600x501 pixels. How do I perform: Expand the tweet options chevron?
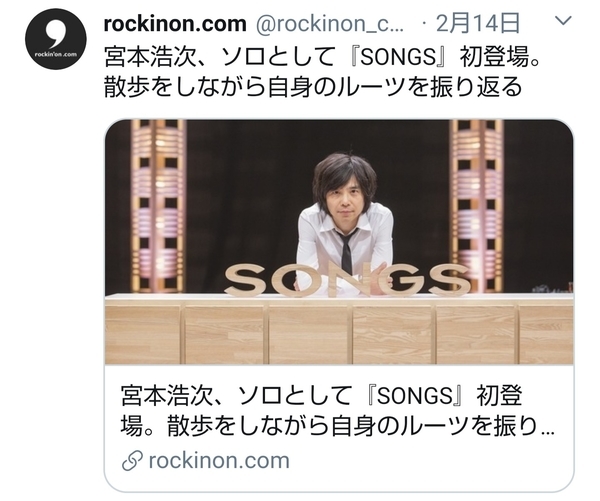tap(563, 20)
